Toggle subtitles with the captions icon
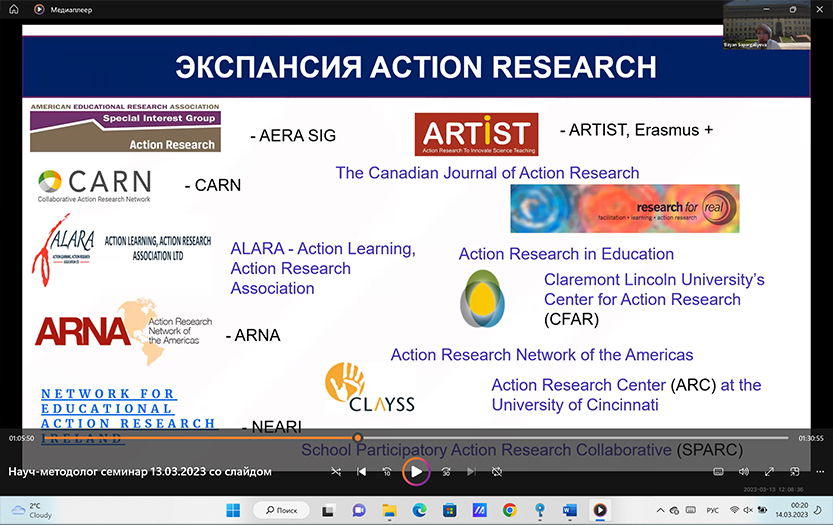This screenshot has width=833, height=525. tap(718, 471)
